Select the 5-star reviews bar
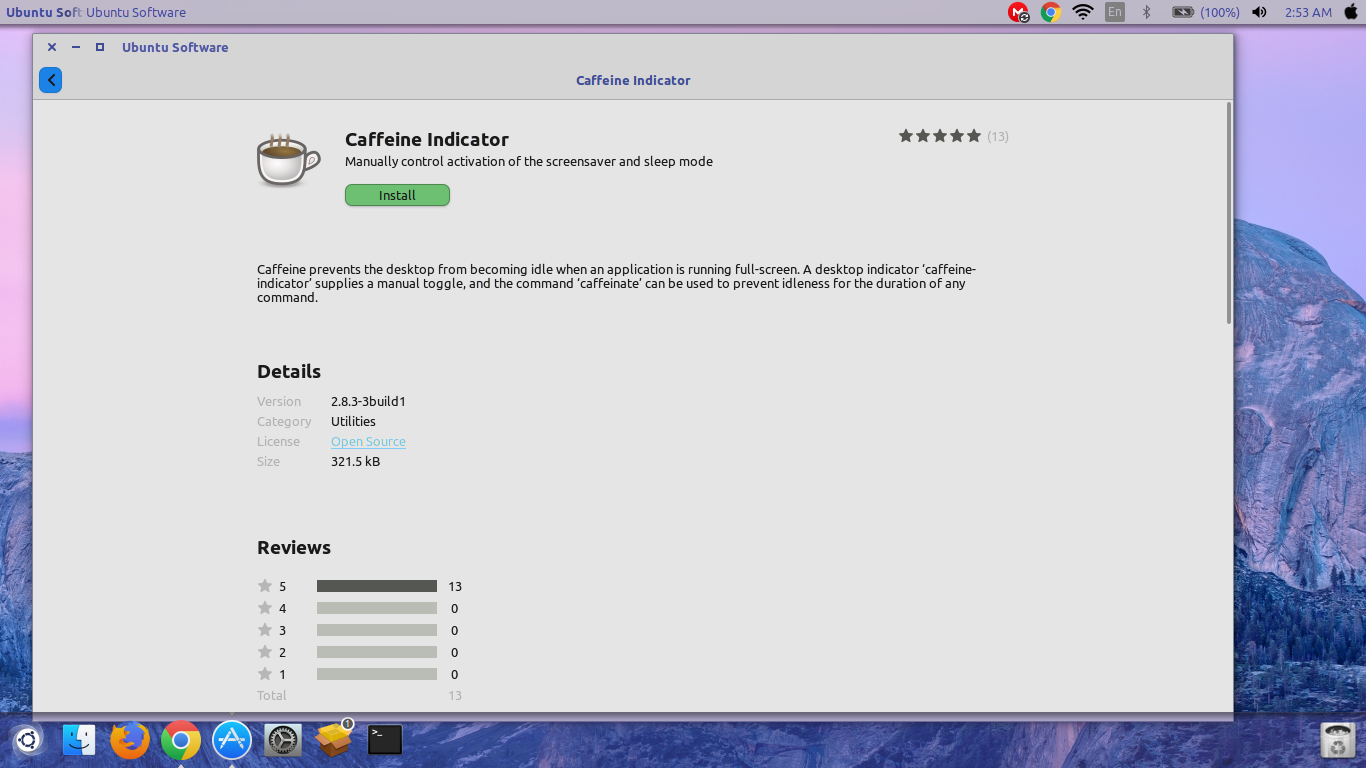The height and width of the screenshot is (768, 1366). point(377,586)
